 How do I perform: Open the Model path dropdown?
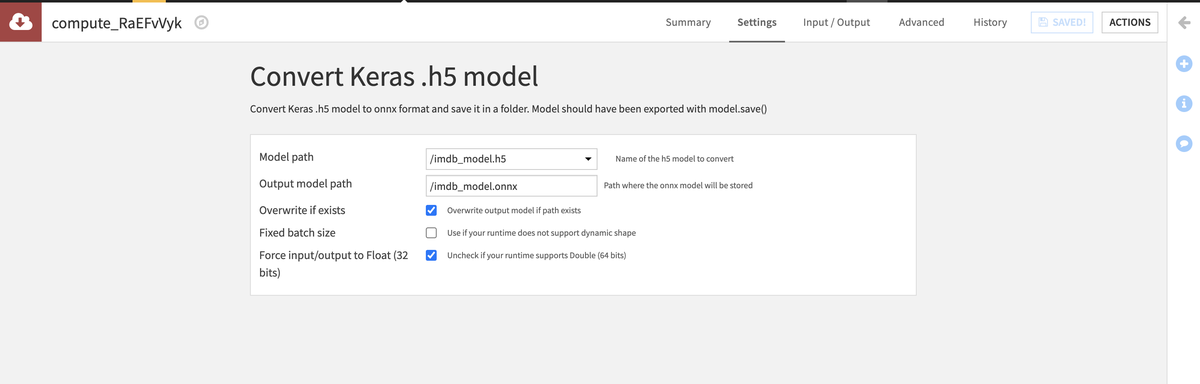[511, 158]
